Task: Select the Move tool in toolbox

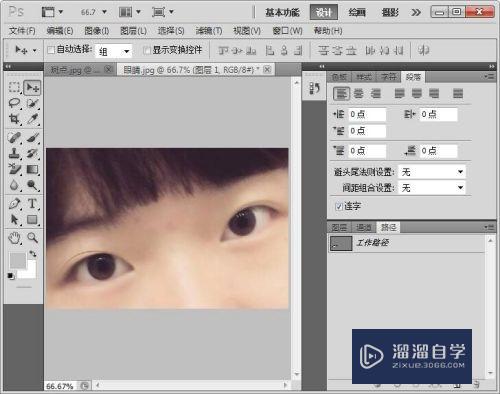Action: coord(32,88)
